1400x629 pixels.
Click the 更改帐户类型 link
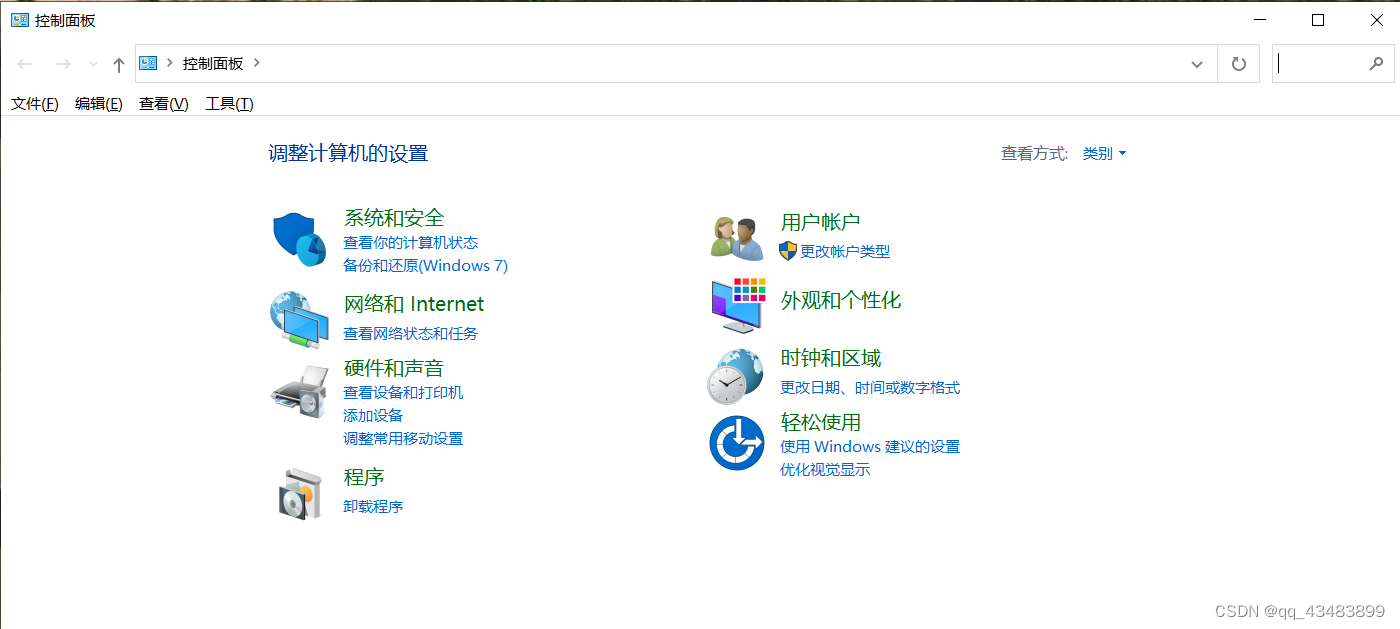pyautogui.click(x=844, y=252)
